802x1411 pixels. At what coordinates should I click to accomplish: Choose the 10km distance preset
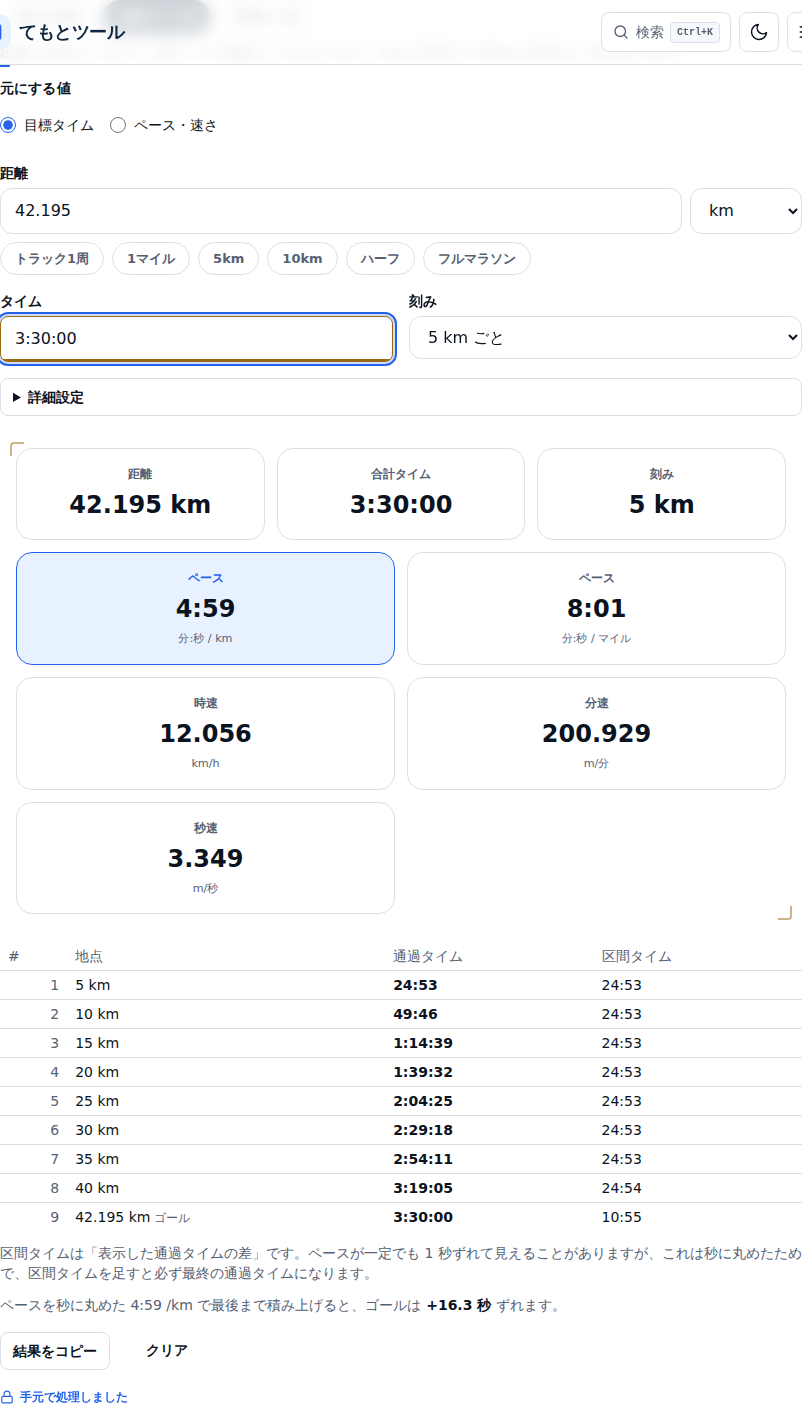click(x=303, y=259)
